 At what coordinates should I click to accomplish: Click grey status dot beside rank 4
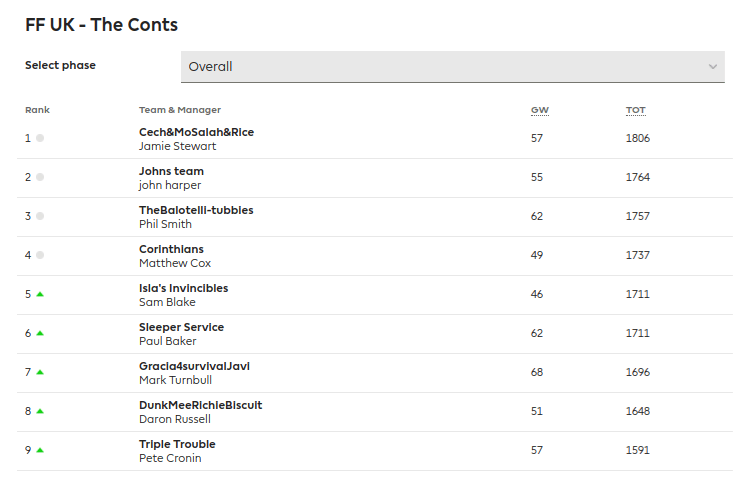pos(40,255)
